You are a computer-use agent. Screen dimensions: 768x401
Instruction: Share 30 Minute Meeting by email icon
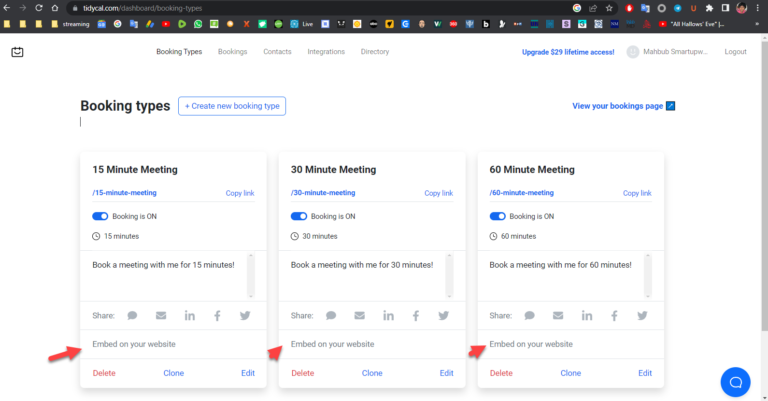pos(360,316)
